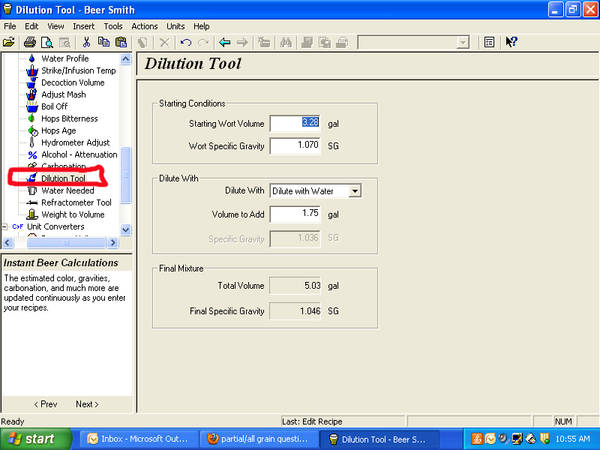
Task: Click the blue Back arrow icon
Action: coord(225,42)
